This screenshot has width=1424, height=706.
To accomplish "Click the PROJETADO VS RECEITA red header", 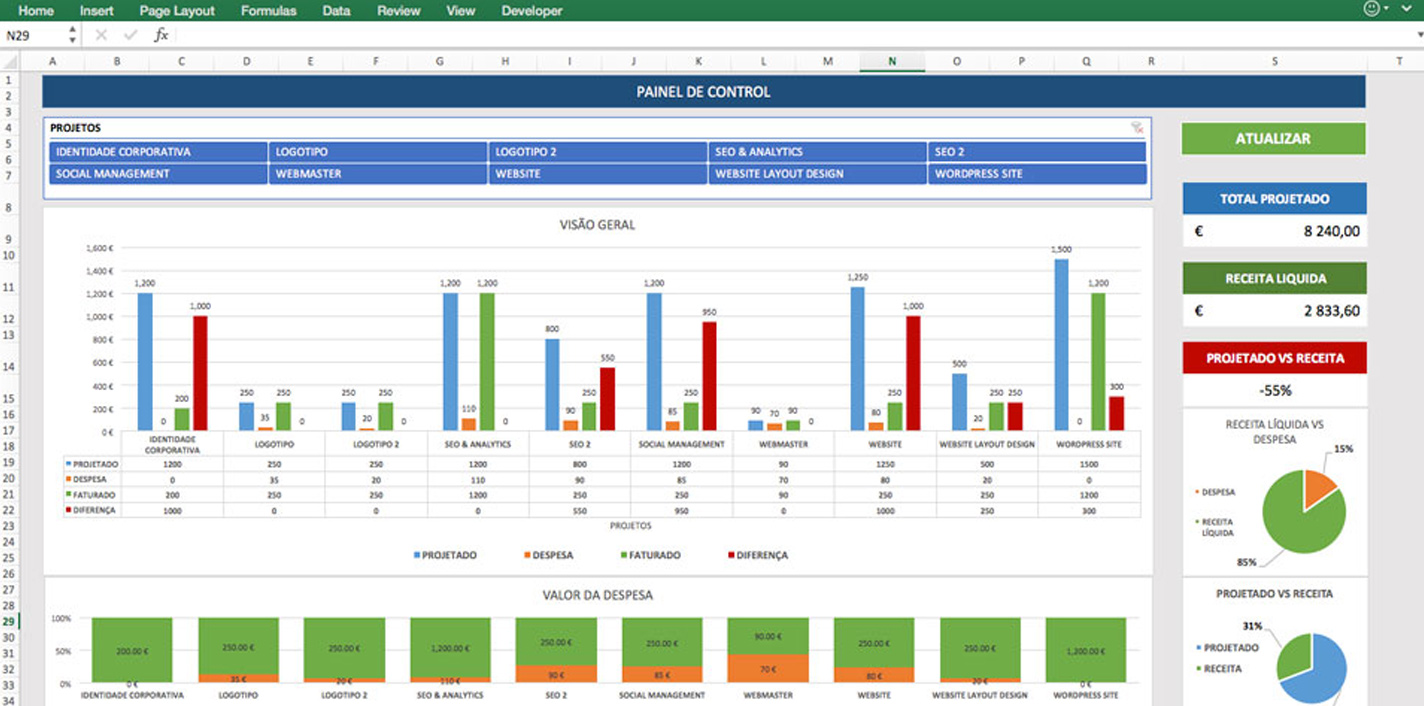I will 1274,358.
